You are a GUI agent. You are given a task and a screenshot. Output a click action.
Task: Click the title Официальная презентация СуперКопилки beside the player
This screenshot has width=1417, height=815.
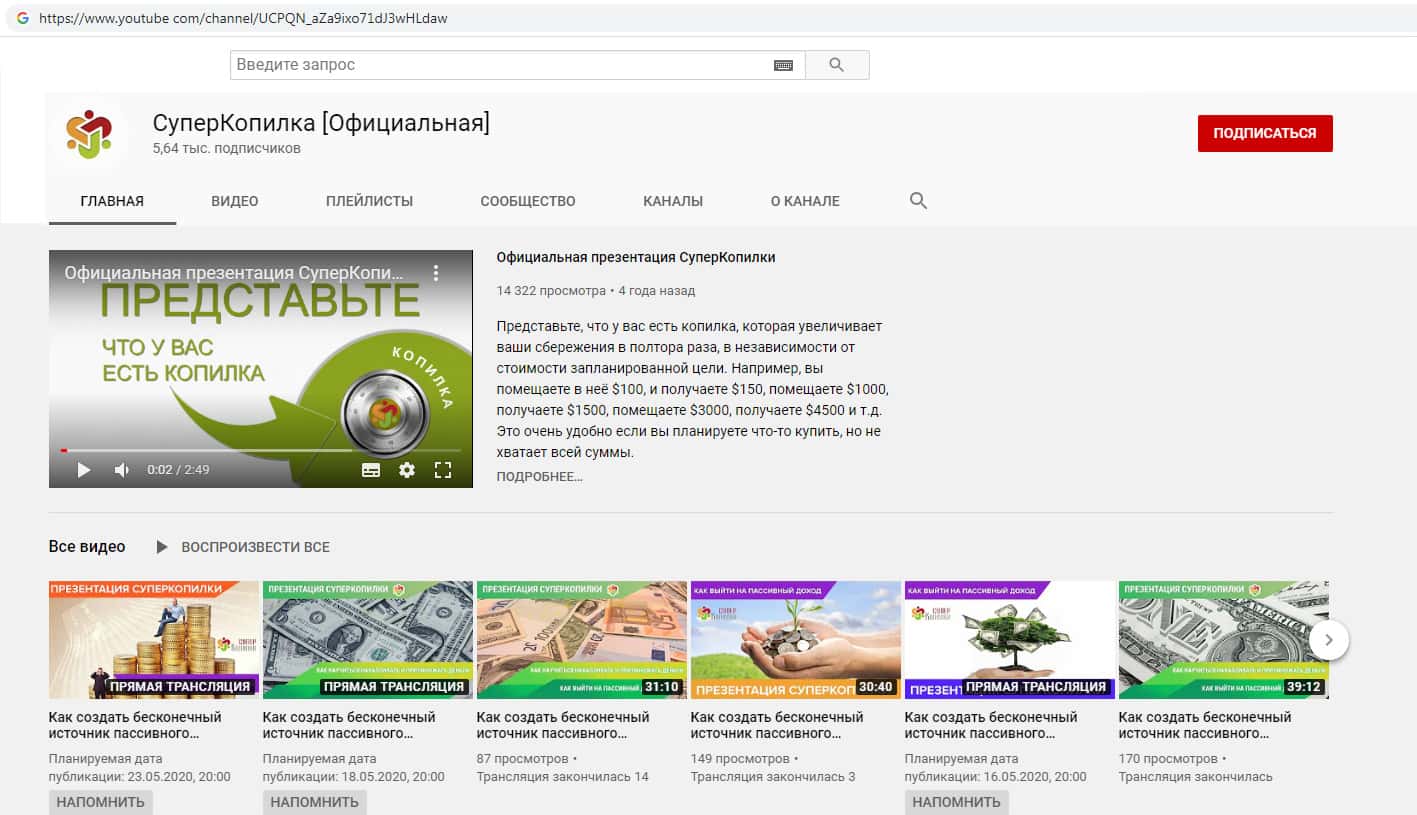[636, 257]
